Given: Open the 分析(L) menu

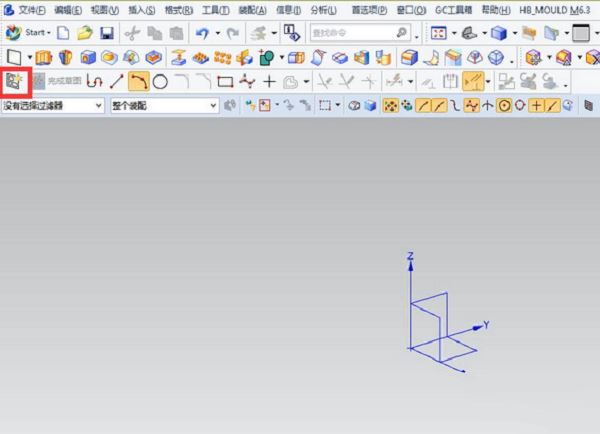Looking at the screenshot, I should (x=323, y=10).
